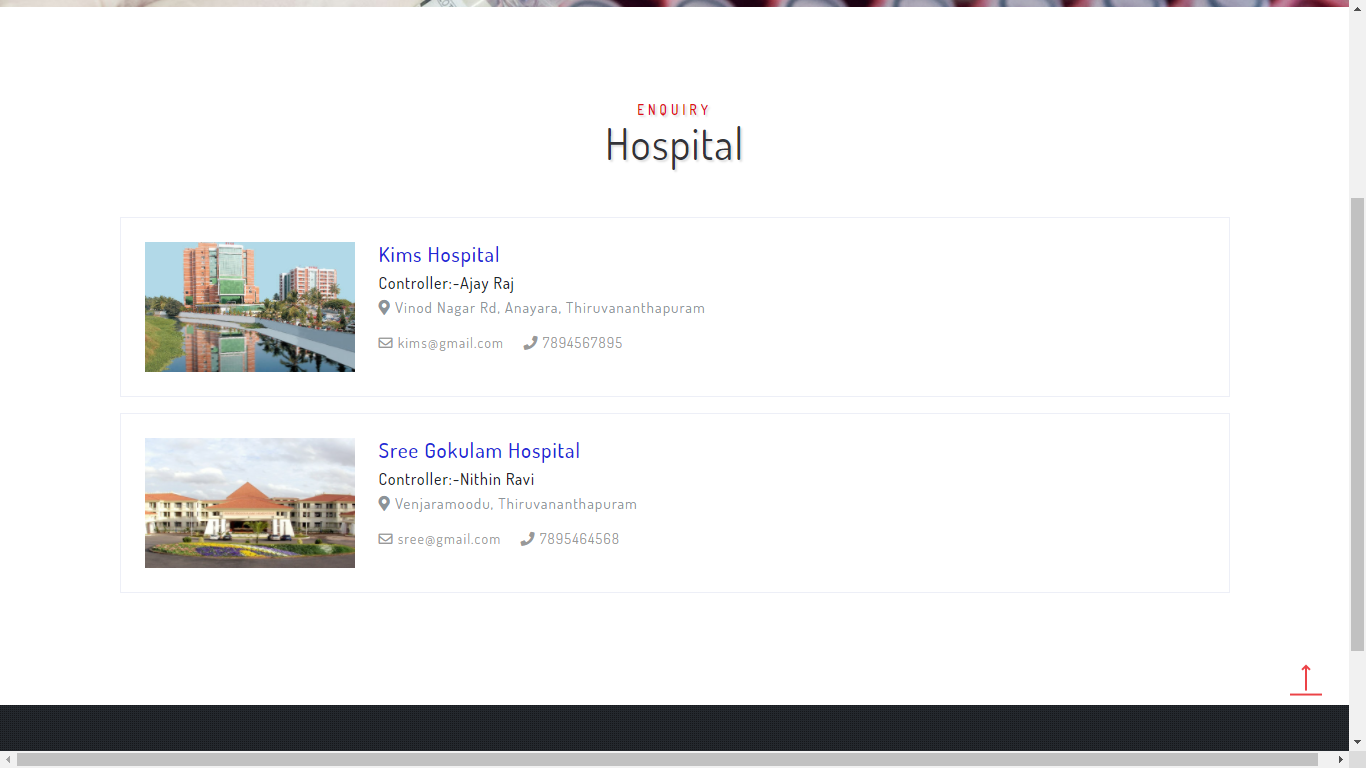The width and height of the screenshot is (1366, 768).
Task: Select the phone number 7895464568
Action: pos(579,538)
